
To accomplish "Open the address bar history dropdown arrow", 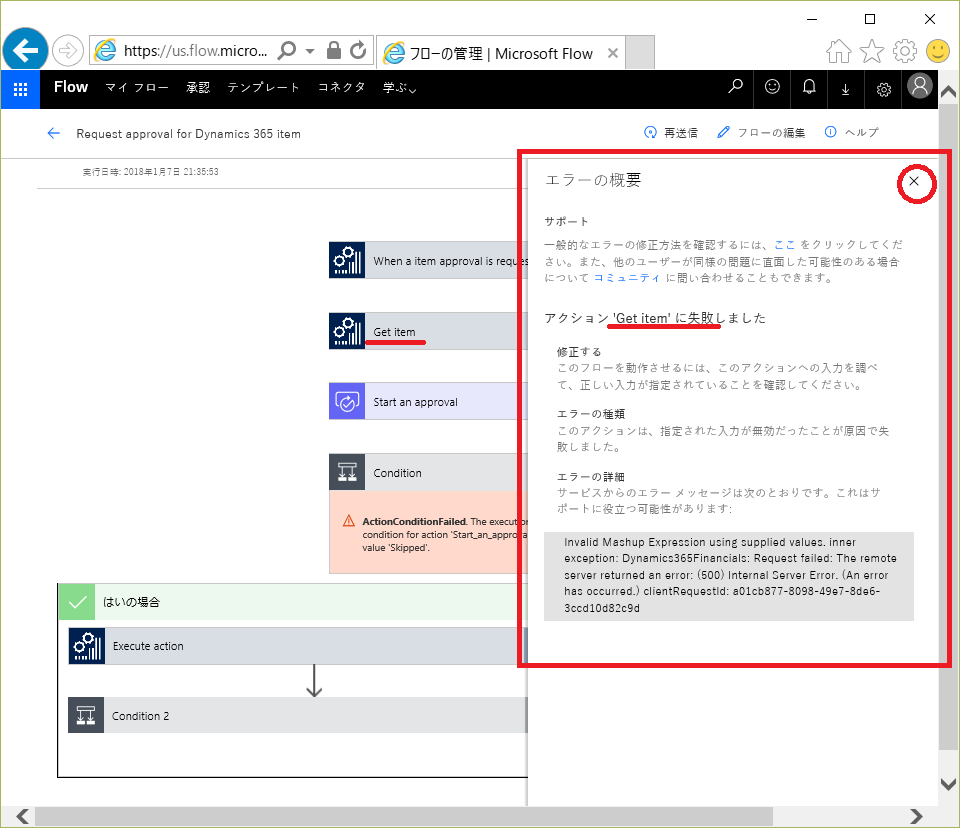I will click(x=310, y=51).
